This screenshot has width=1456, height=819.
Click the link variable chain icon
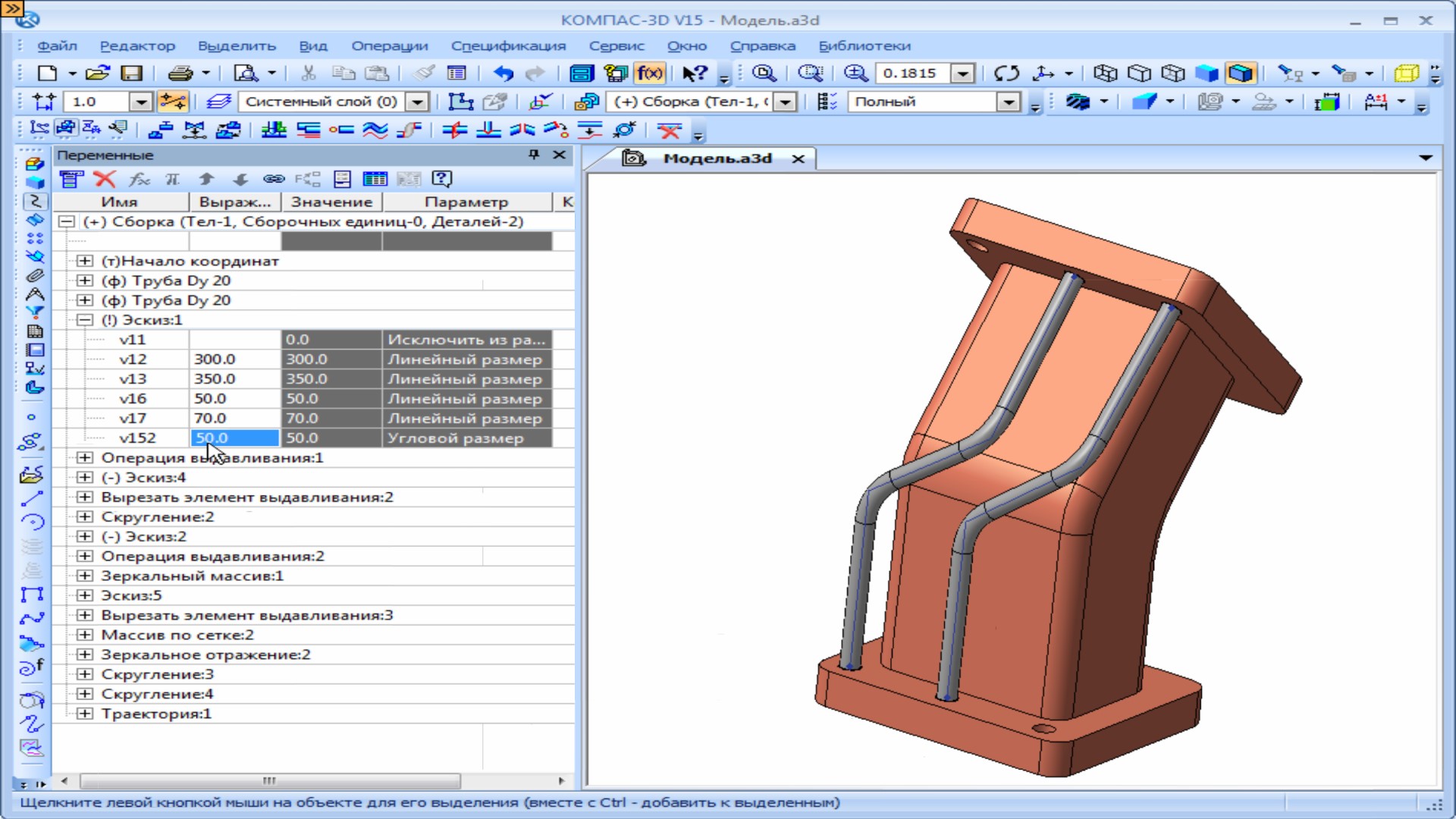pyautogui.click(x=274, y=179)
